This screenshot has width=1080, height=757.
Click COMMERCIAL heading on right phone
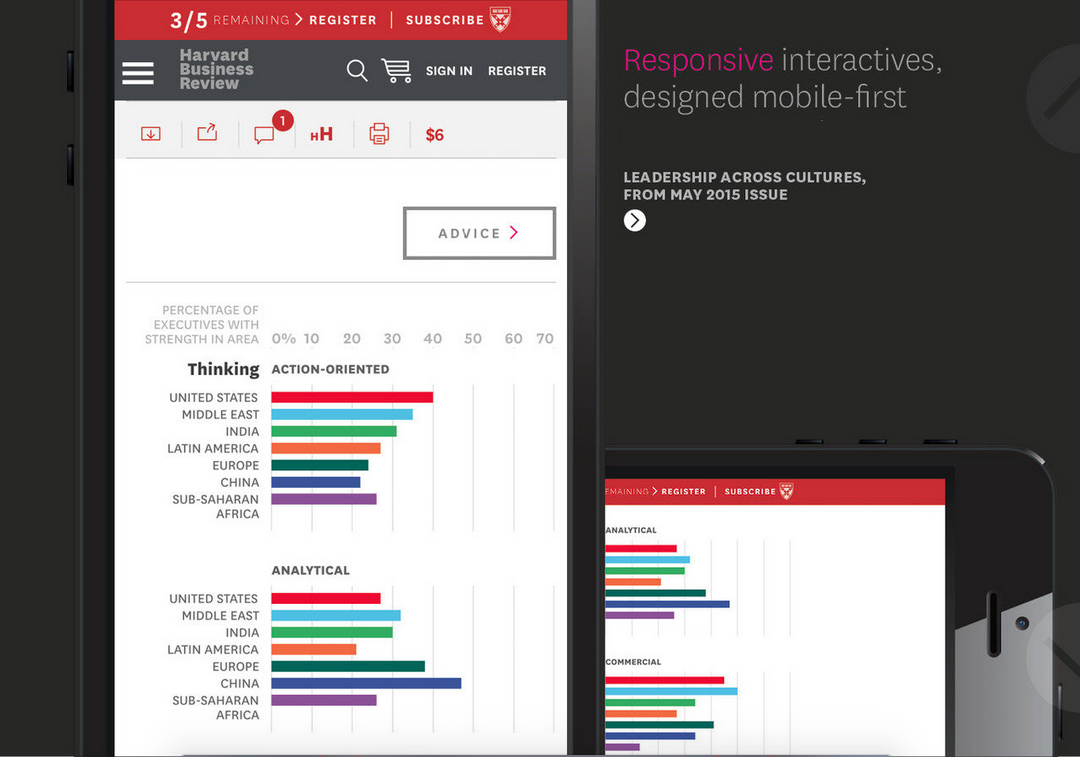(x=634, y=662)
